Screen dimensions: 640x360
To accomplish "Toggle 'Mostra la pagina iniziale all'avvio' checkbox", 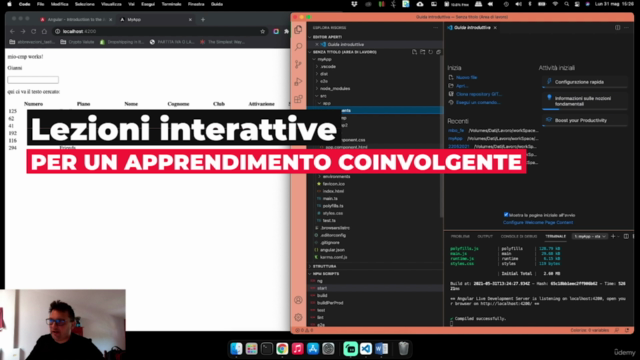I will (506, 215).
